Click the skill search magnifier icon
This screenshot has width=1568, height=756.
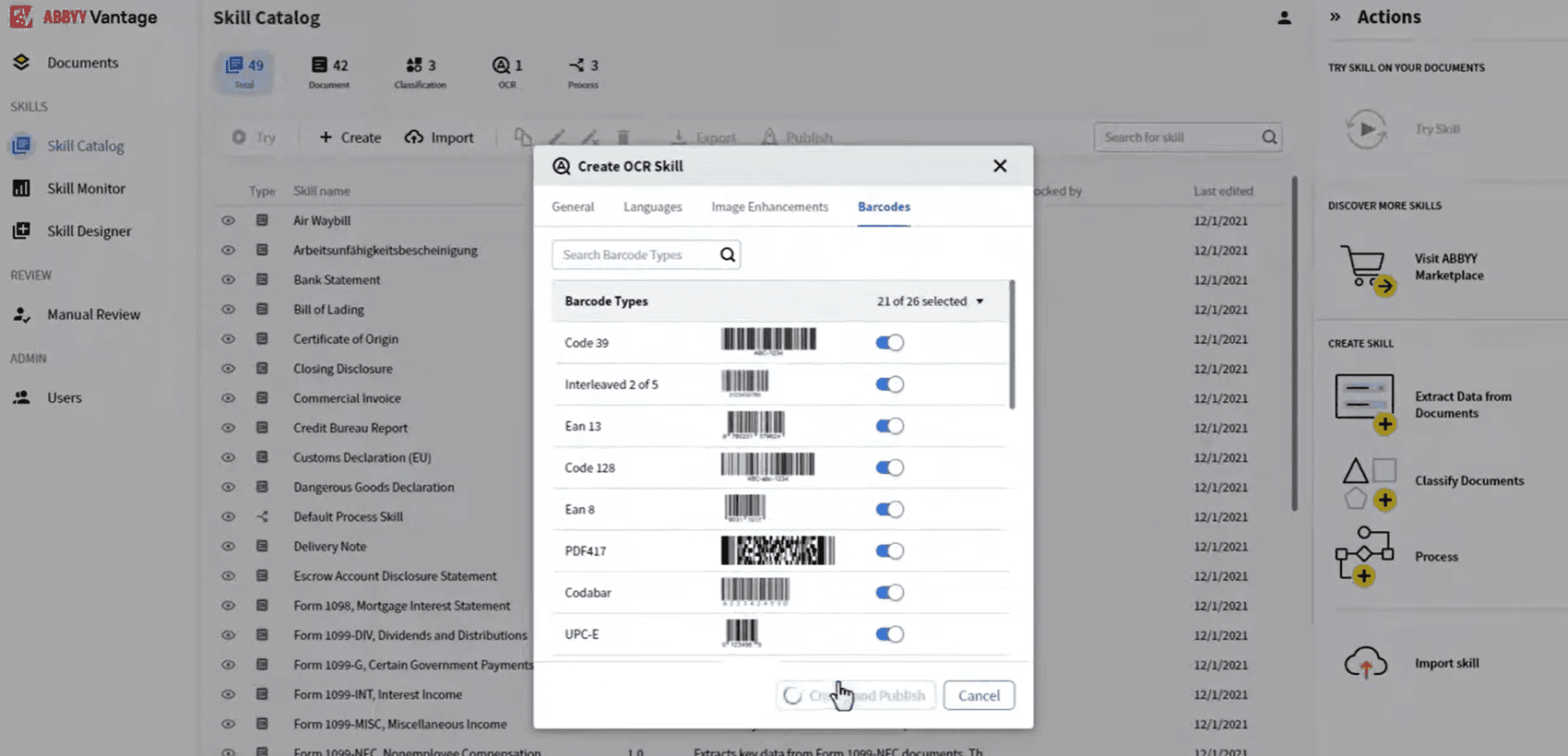(1269, 137)
